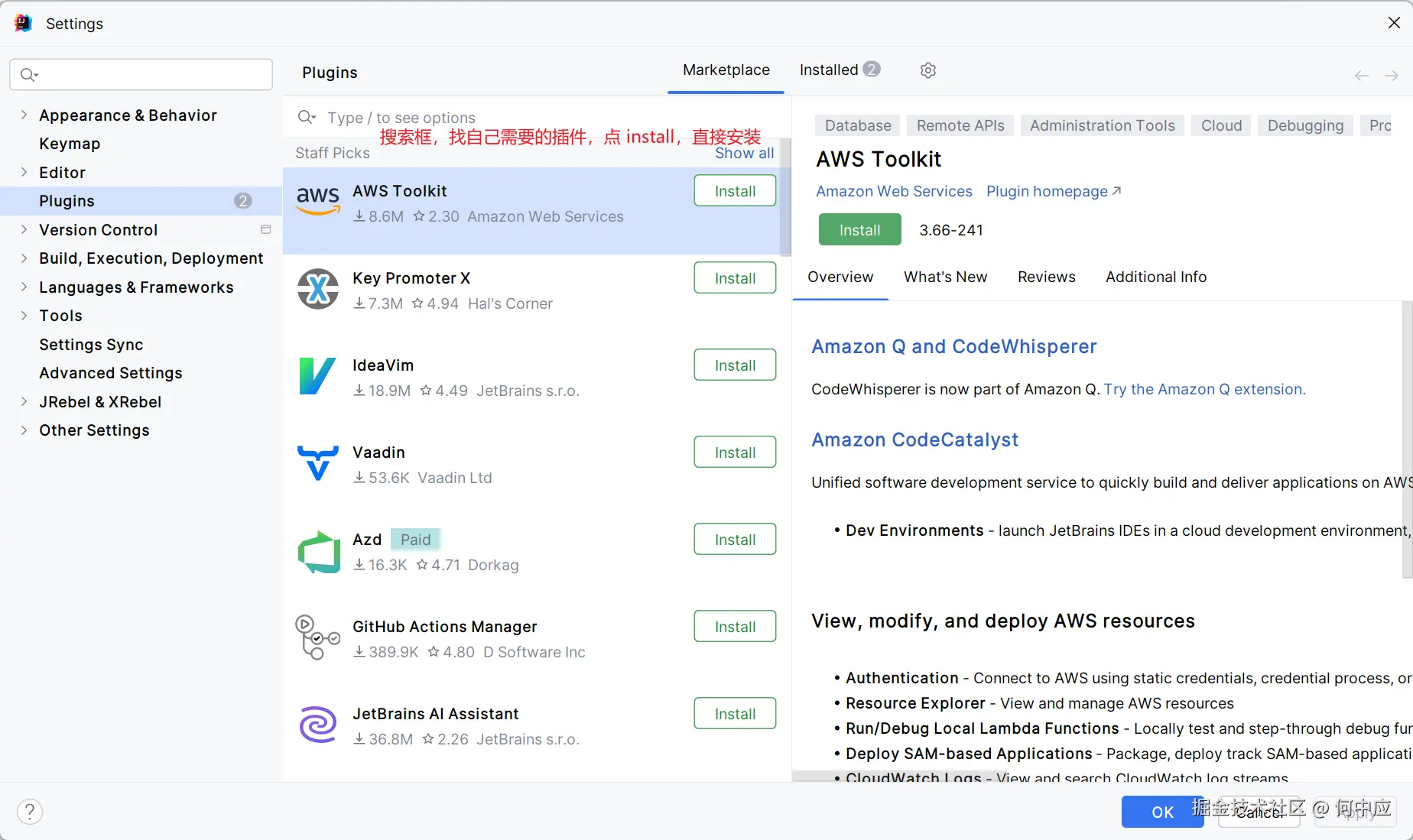Click the IntelliJ app icon in title bar
The image size is (1413, 840).
tap(23, 23)
